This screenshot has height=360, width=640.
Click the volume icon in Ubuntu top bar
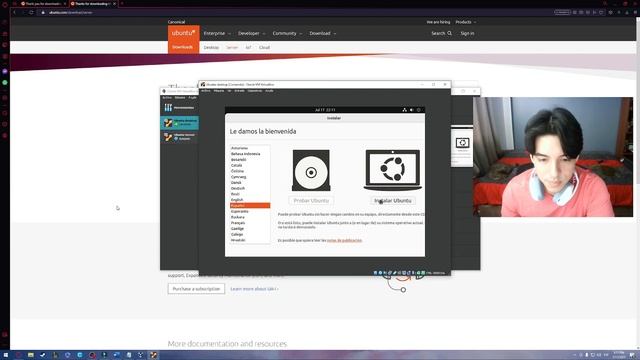(x=411, y=110)
